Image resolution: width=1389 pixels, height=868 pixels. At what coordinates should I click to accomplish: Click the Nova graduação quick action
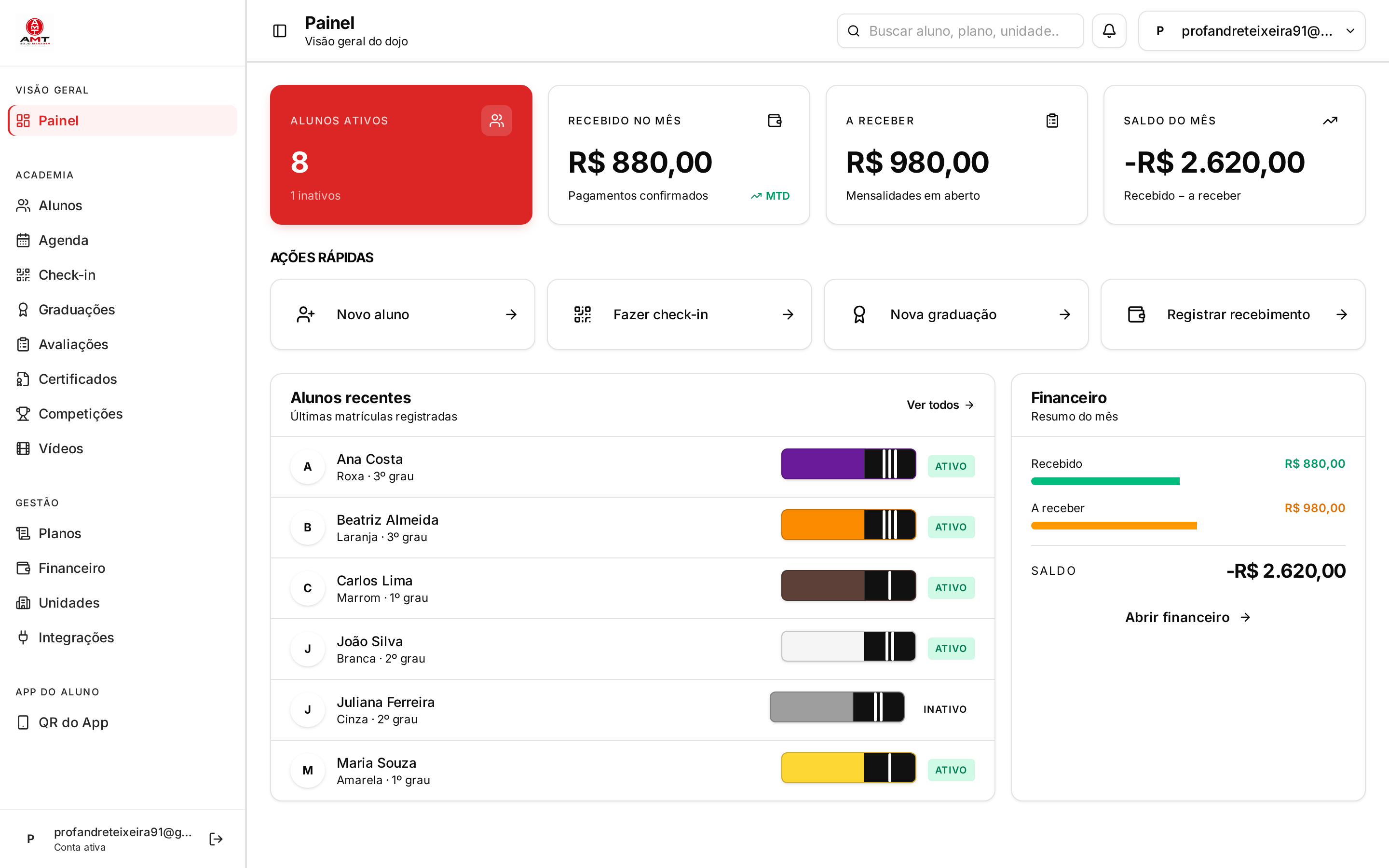(x=956, y=314)
